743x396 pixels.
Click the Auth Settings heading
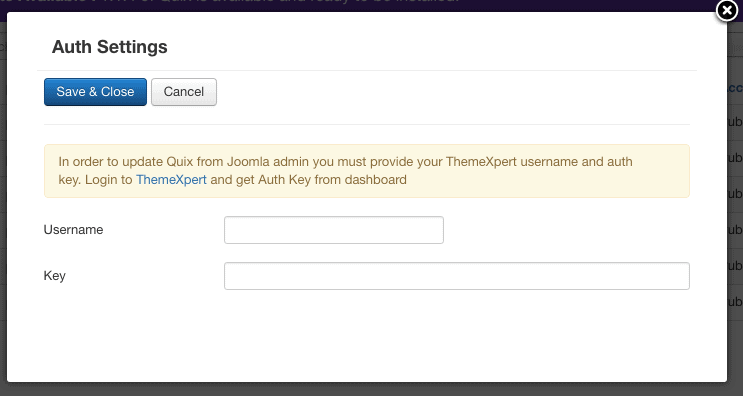(x=109, y=47)
